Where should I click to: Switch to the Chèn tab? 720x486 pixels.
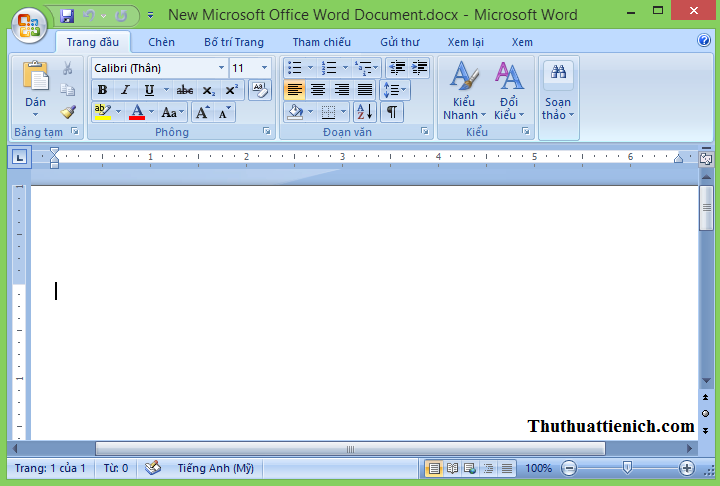coord(161,42)
